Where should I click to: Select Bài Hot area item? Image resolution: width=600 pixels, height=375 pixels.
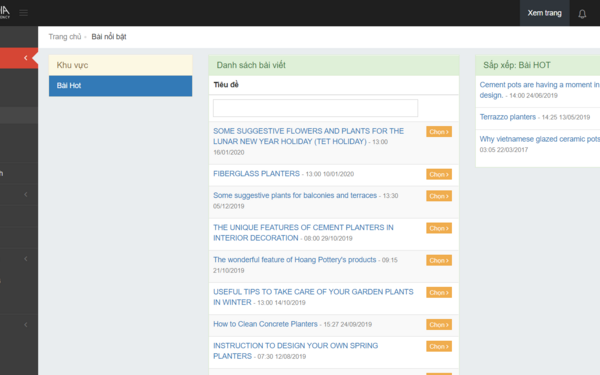click(121, 86)
